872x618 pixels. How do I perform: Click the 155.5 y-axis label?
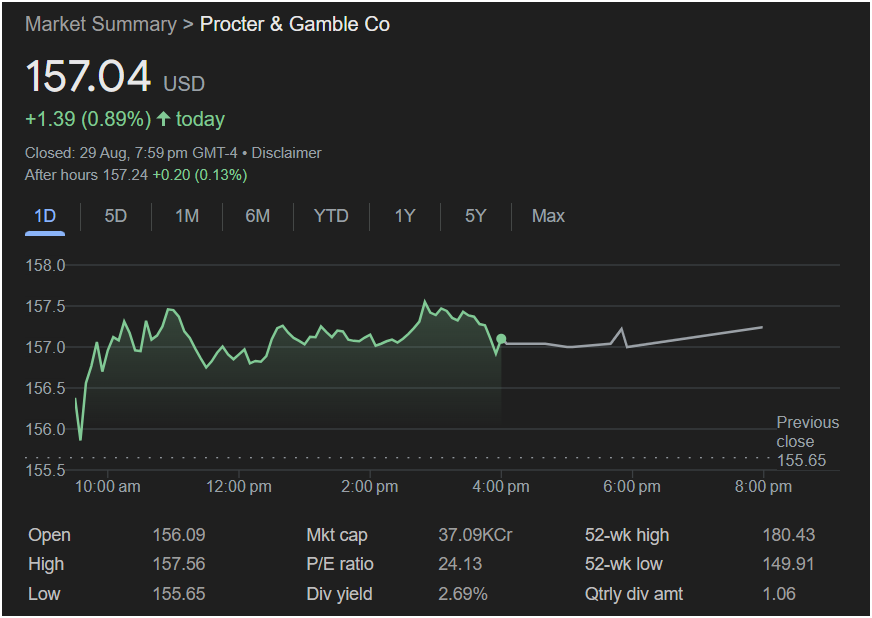(45, 471)
